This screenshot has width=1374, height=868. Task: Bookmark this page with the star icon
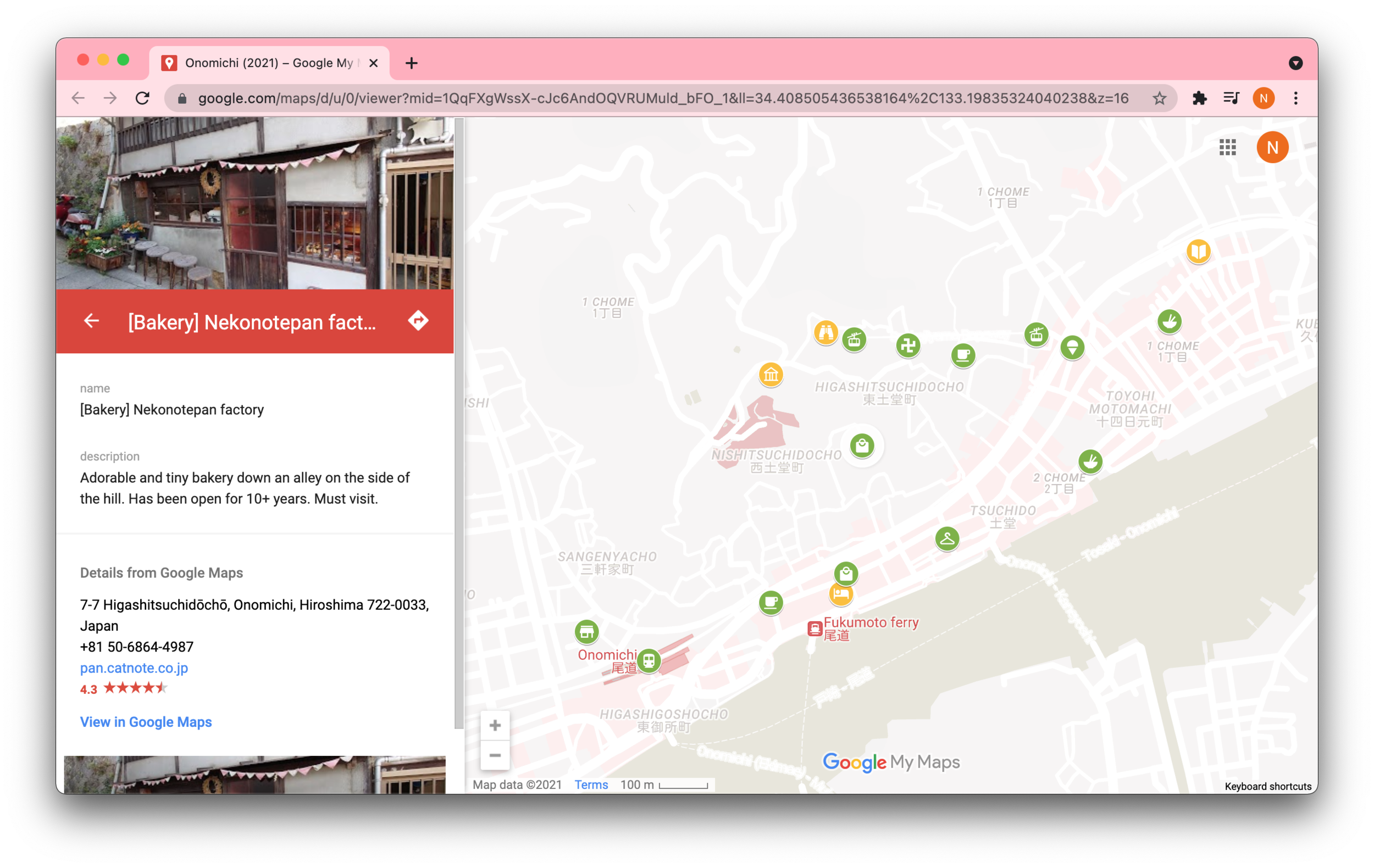click(x=1159, y=98)
